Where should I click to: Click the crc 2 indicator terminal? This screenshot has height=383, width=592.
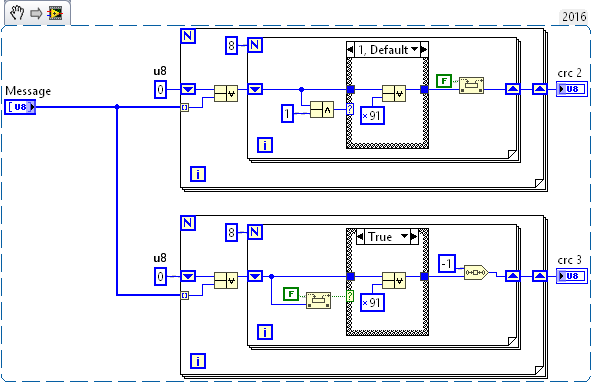click(572, 89)
